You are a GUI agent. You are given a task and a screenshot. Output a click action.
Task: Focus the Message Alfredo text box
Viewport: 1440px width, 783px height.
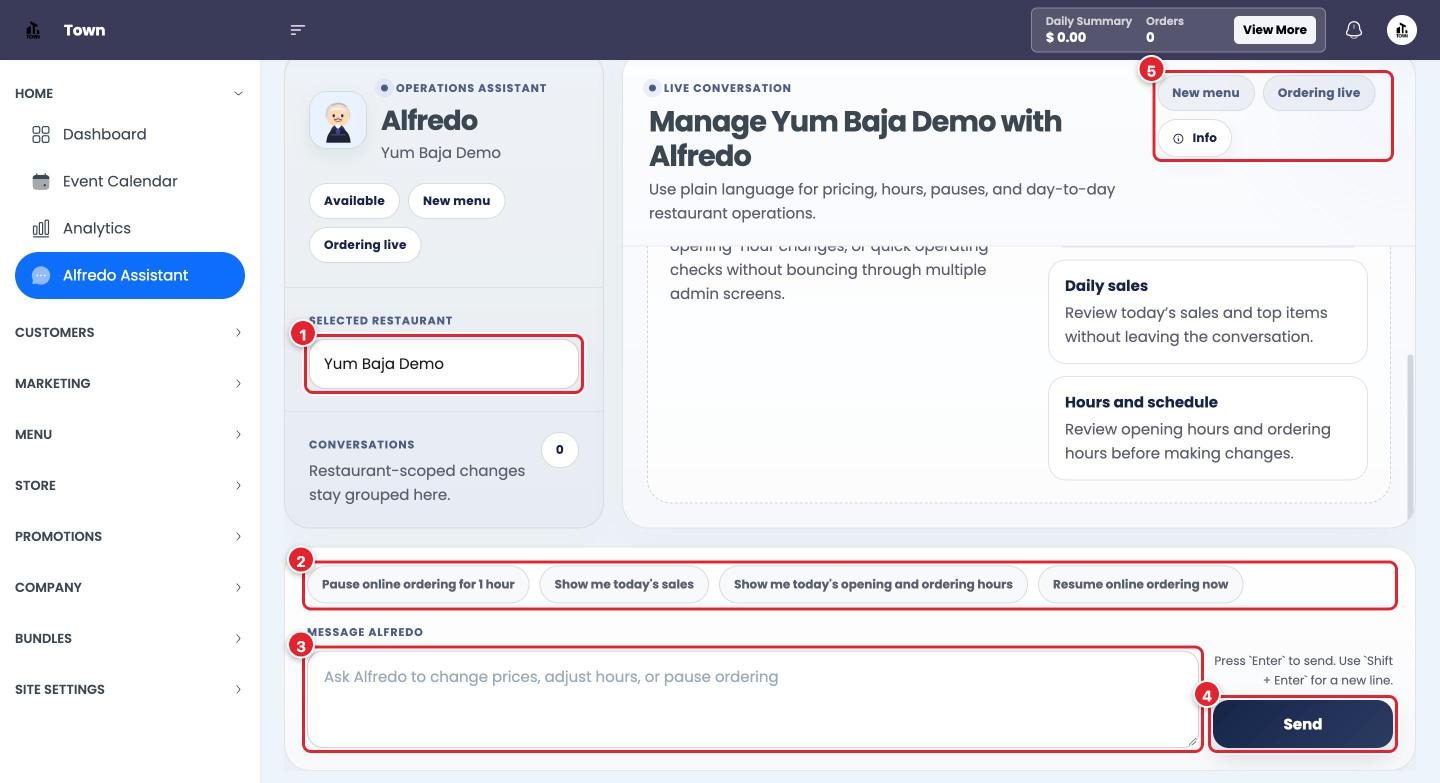coord(752,699)
